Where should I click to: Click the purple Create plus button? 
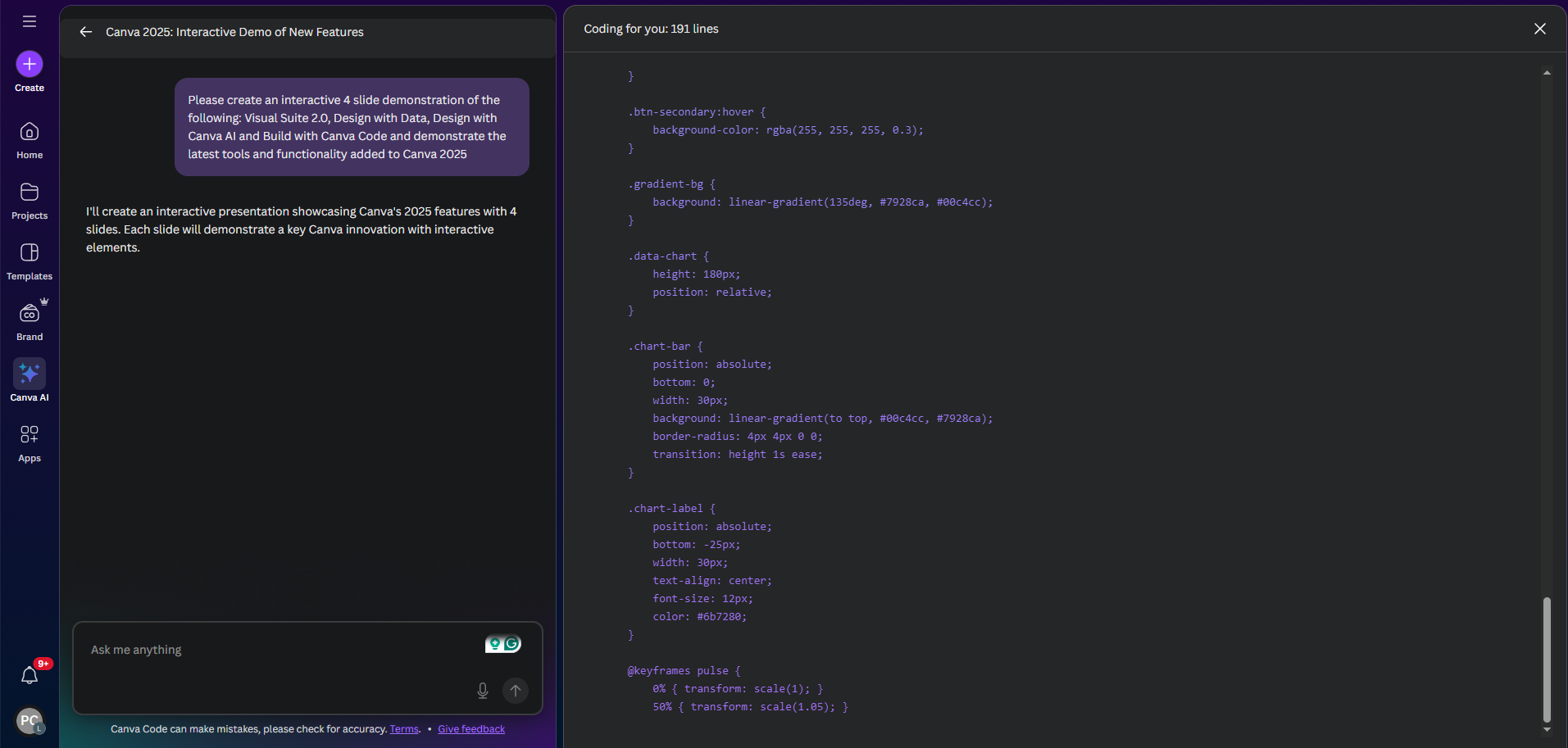[30, 64]
